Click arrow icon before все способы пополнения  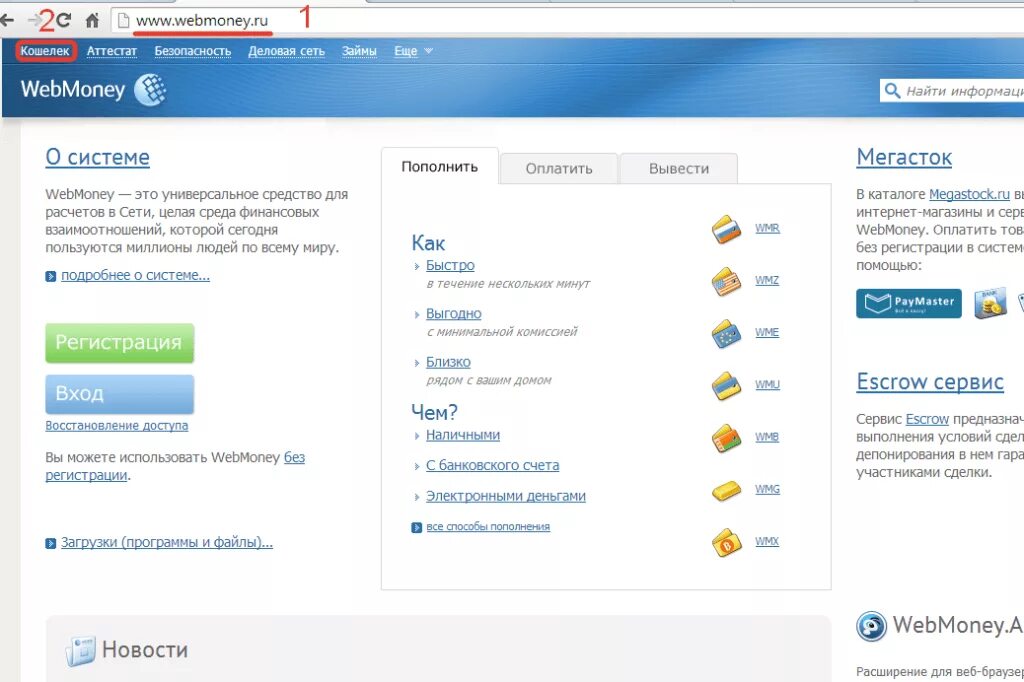click(x=417, y=527)
